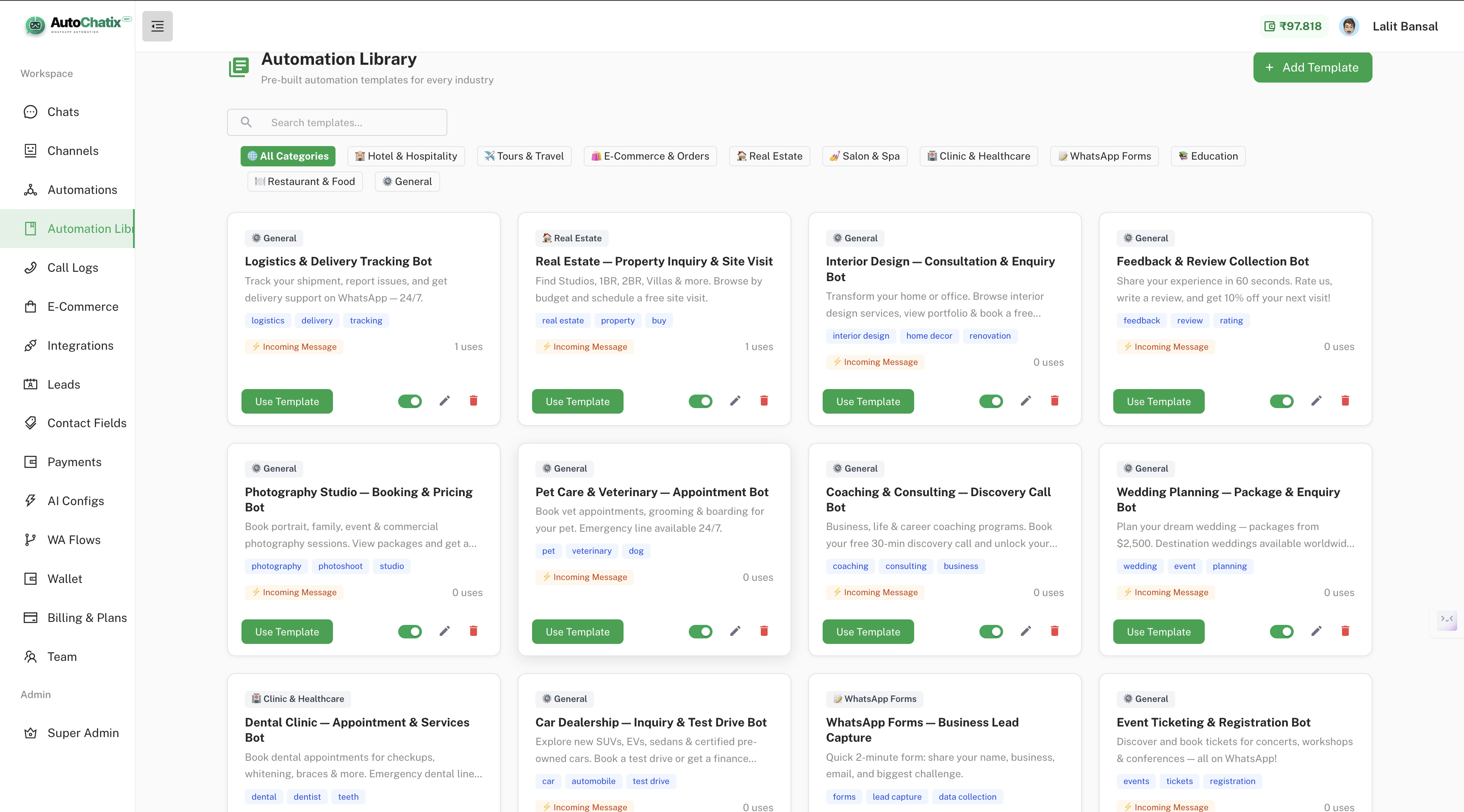This screenshot has height=812, width=1464.
Task: Filter by WhatsApp Forms category
Action: pos(1104,156)
